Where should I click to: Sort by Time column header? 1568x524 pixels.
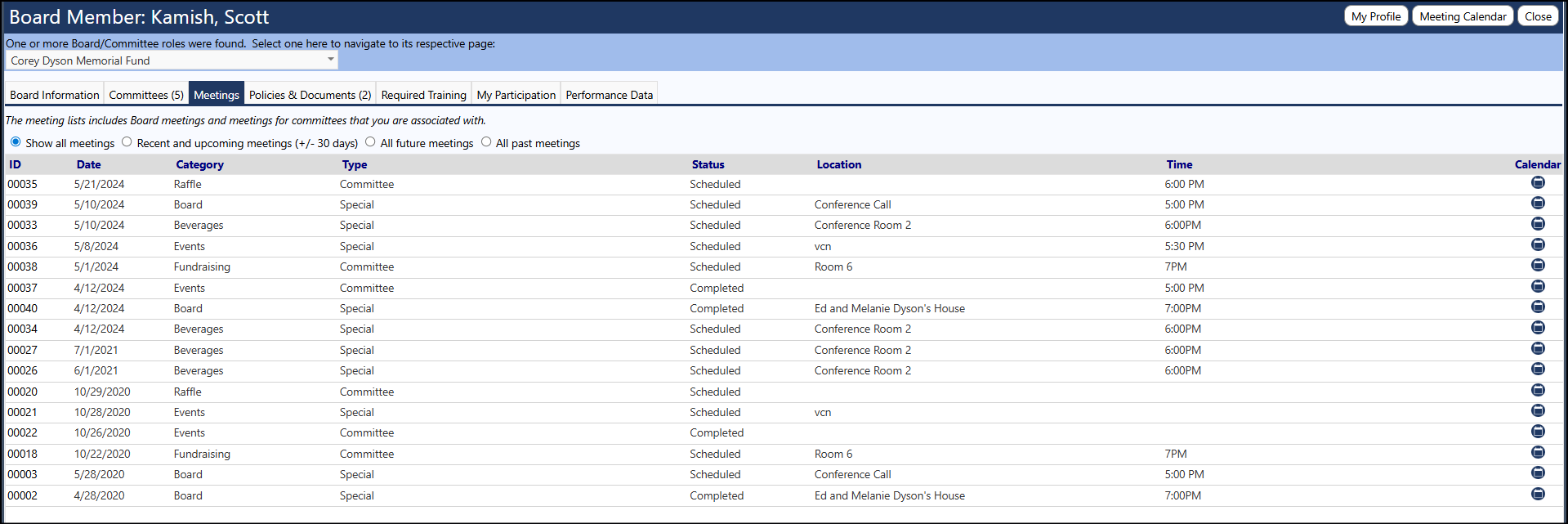(1179, 164)
